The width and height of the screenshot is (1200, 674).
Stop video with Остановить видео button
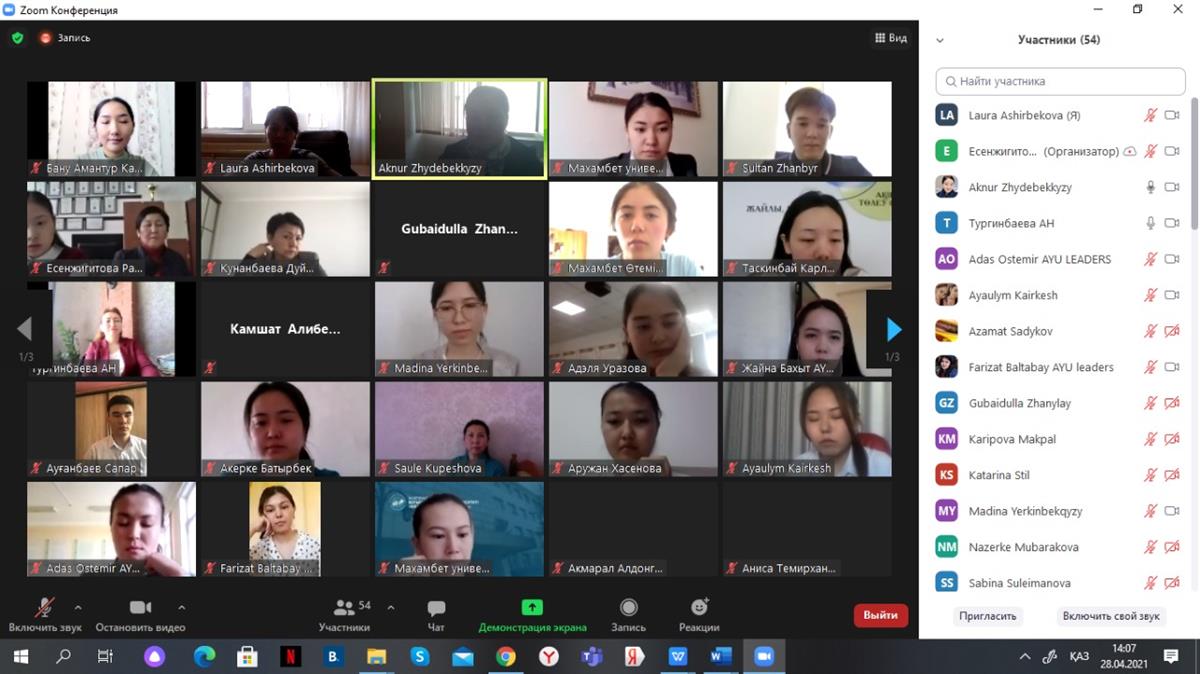pos(140,608)
